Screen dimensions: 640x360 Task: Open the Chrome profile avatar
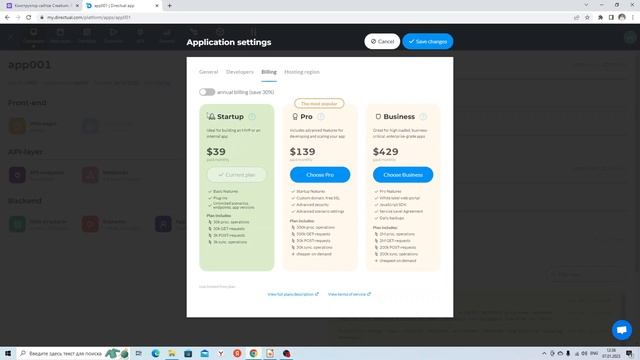(x=622, y=17)
